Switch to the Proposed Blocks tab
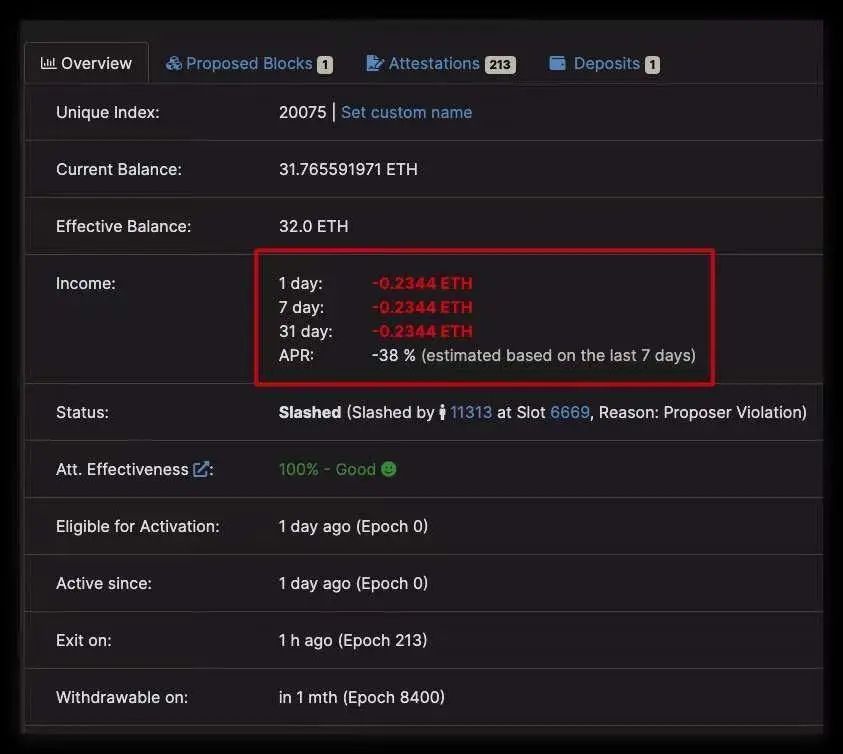 click(x=249, y=63)
